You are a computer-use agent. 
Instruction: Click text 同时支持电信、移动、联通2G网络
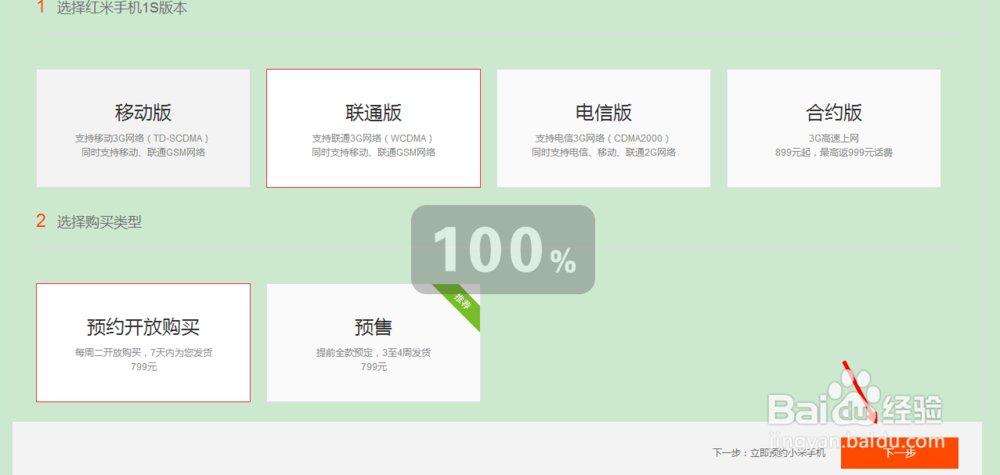[x=603, y=152]
